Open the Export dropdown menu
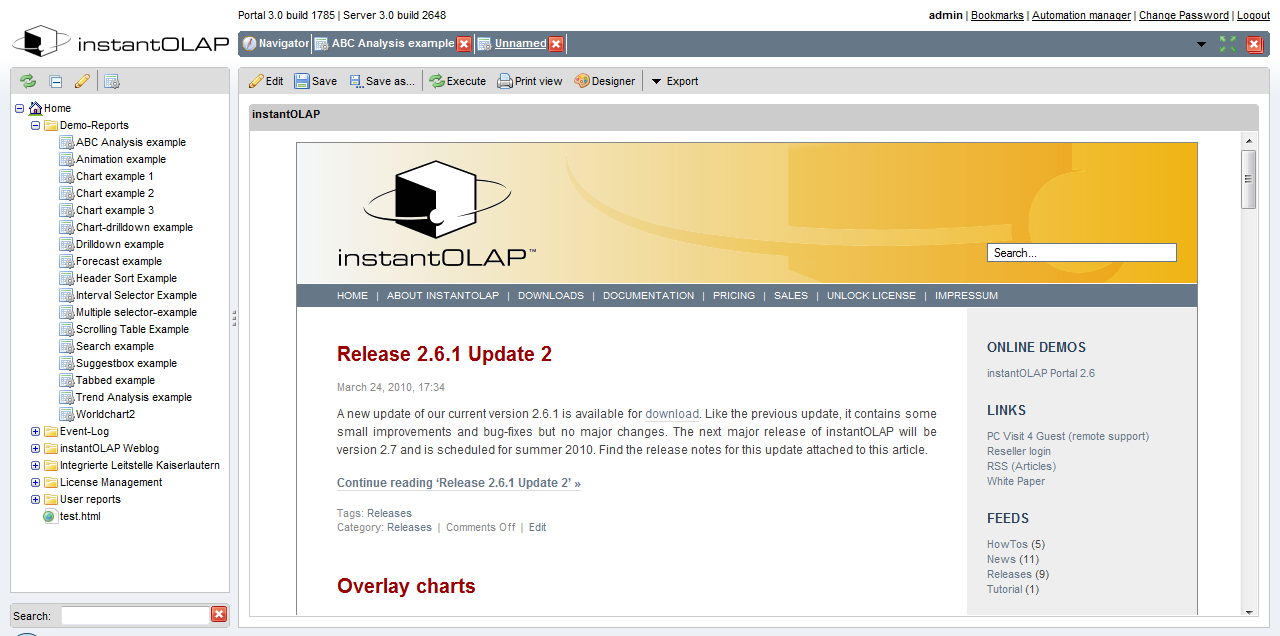The width and height of the screenshot is (1280, 636). 675,81
